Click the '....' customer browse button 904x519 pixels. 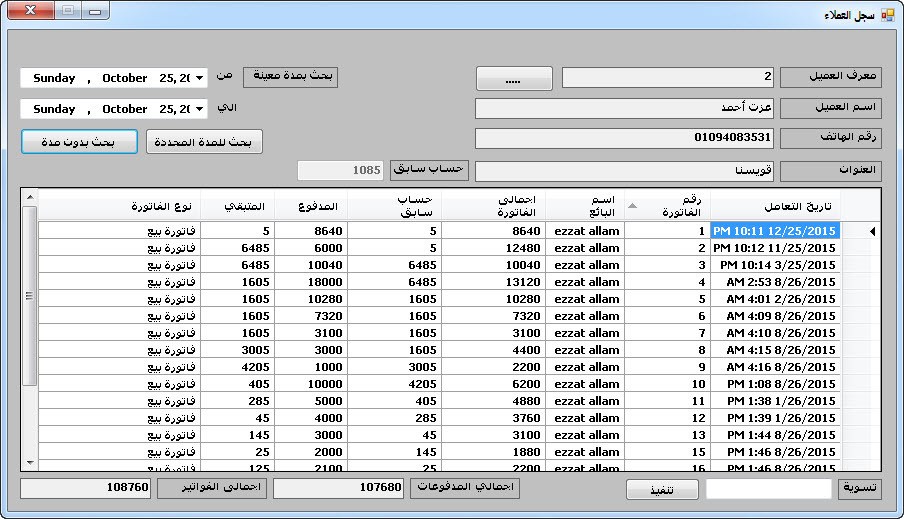click(513, 78)
